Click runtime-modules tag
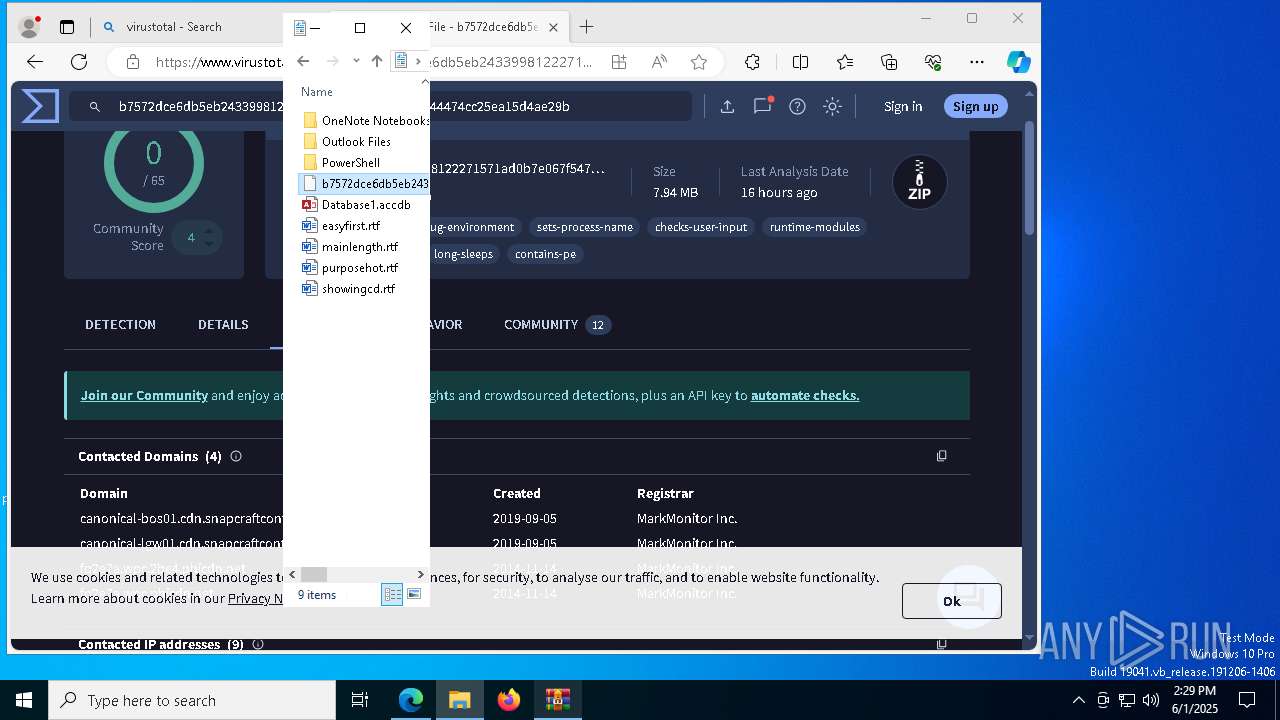The height and width of the screenshot is (720, 1280). 814,227
